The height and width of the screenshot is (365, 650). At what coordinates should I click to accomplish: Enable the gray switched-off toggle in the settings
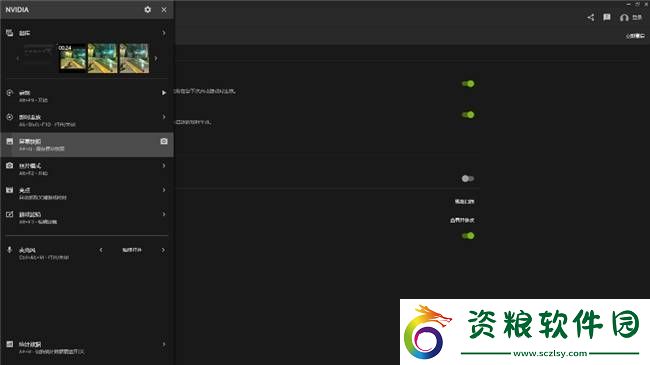coord(468,178)
